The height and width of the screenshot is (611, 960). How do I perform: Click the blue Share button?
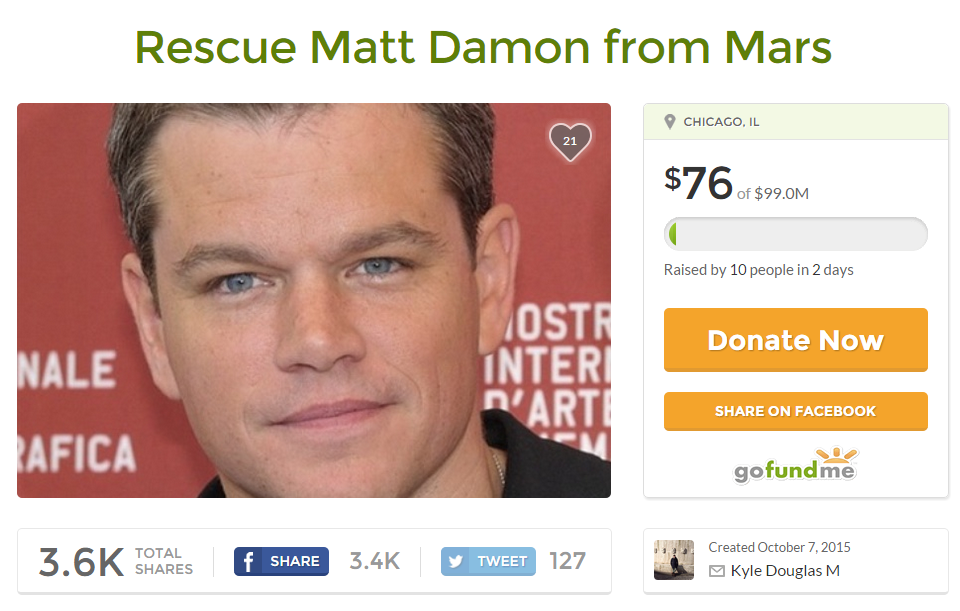pyautogui.click(x=281, y=561)
